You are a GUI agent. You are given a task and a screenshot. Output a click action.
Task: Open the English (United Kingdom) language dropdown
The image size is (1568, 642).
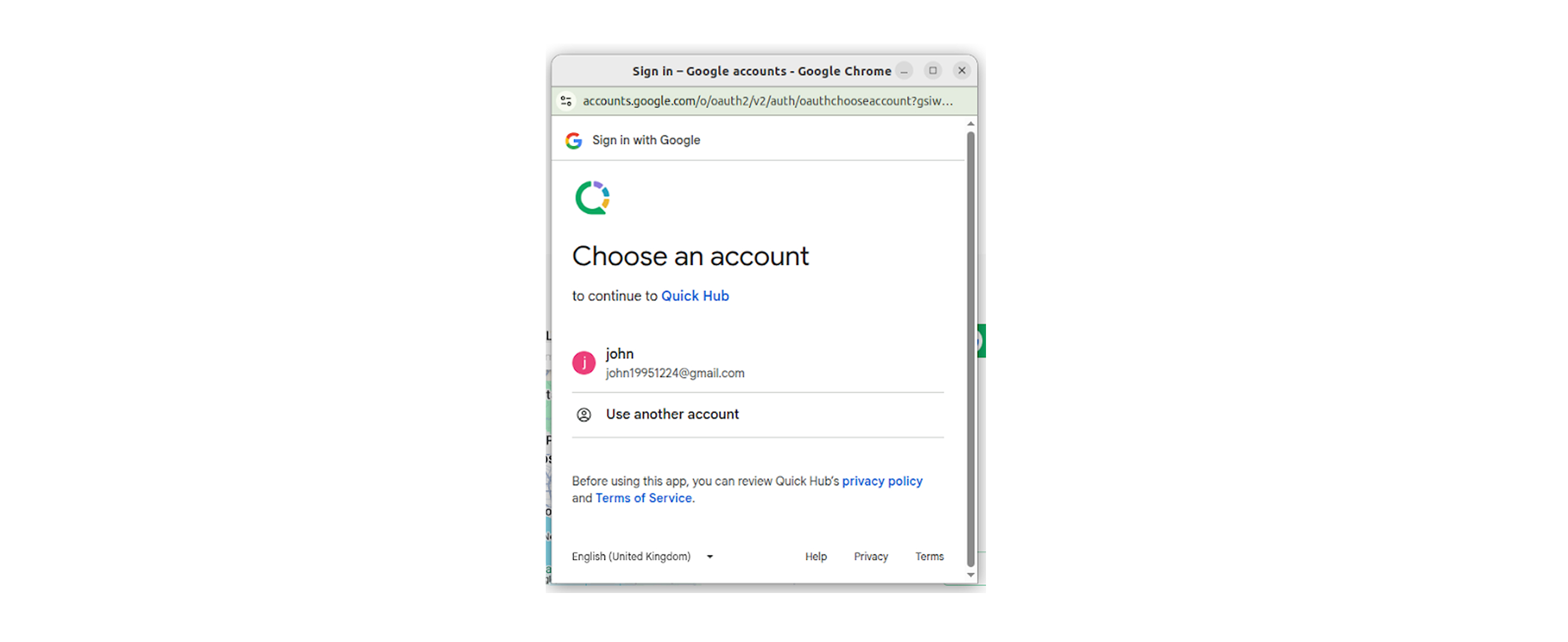click(x=642, y=556)
